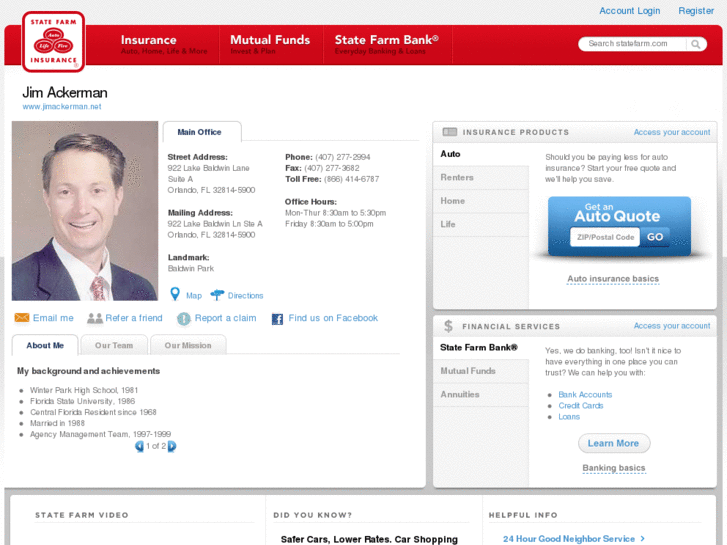
Task: Switch to the Our Team tab
Action: (114, 346)
